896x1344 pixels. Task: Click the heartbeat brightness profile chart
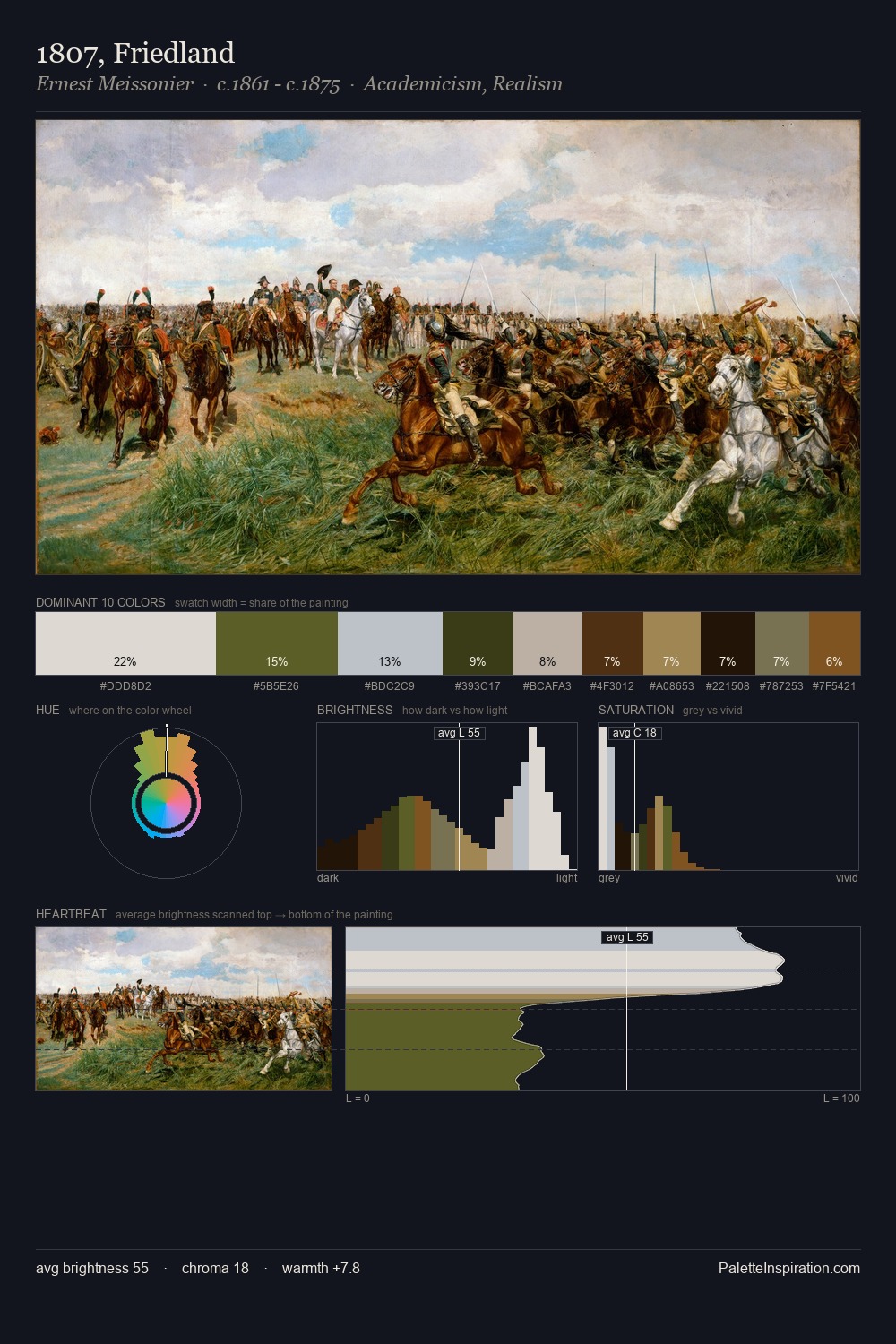click(603, 1009)
